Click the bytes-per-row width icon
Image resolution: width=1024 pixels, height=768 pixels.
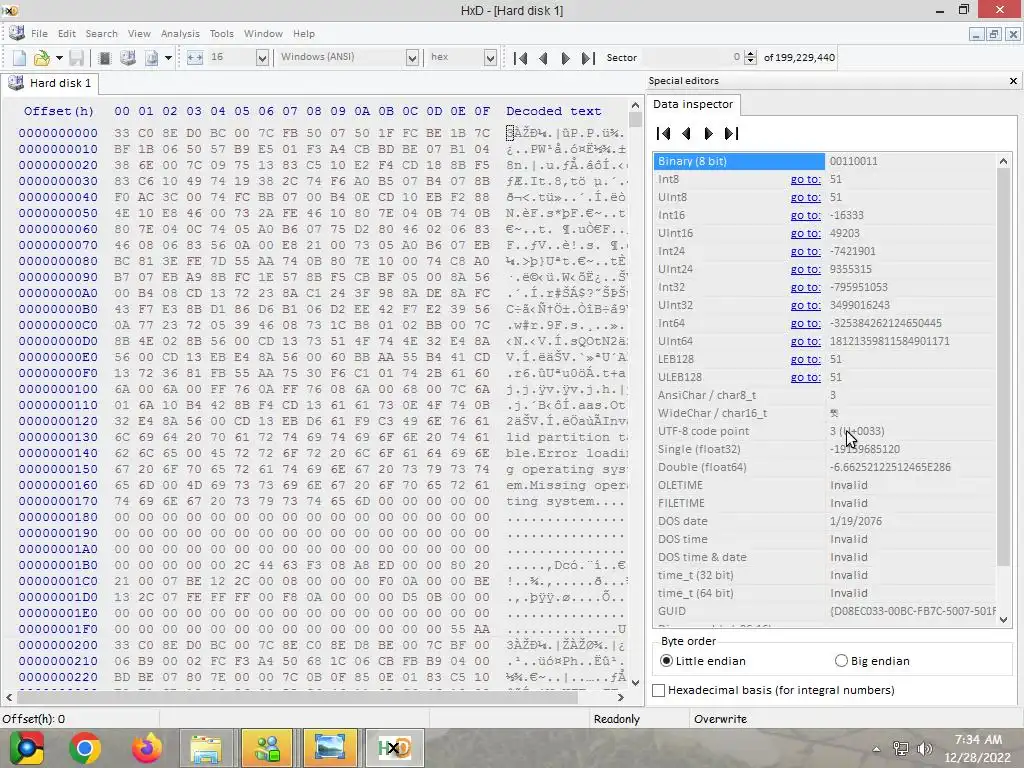pyautogui.click(x=195, y=57)
